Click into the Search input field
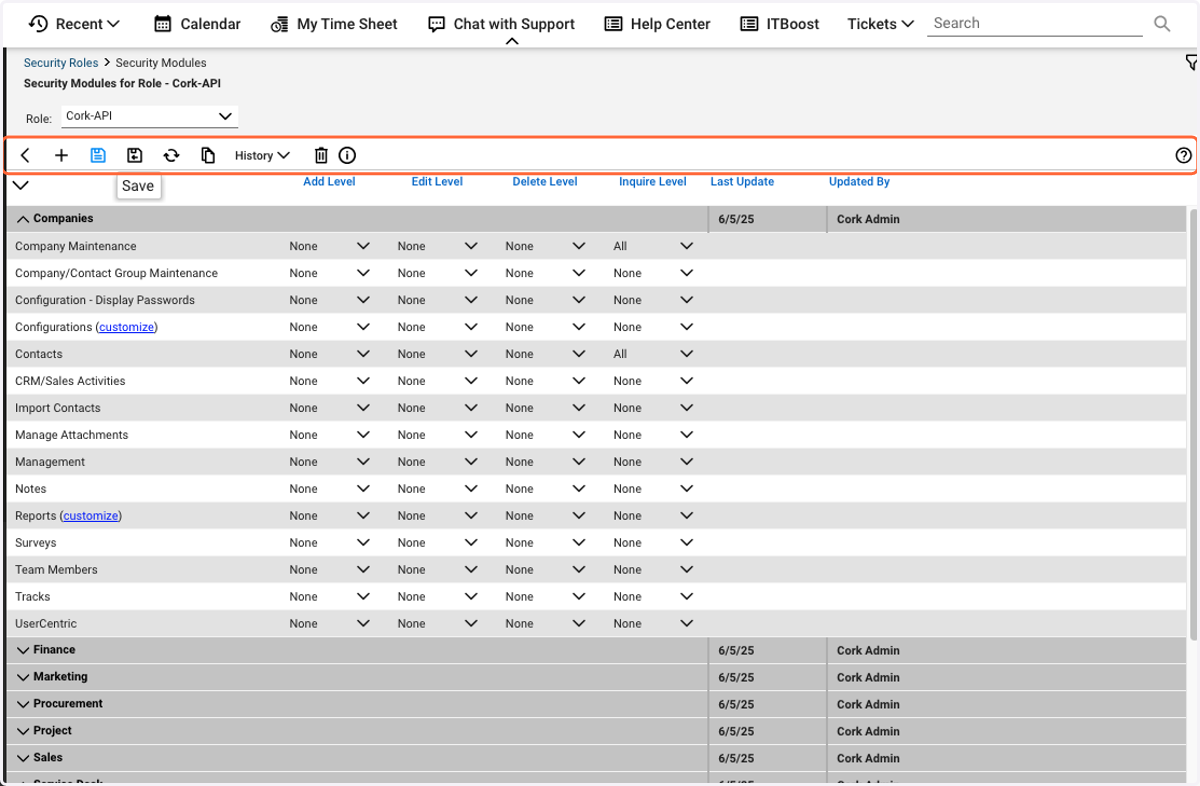 click(1035, 23)
